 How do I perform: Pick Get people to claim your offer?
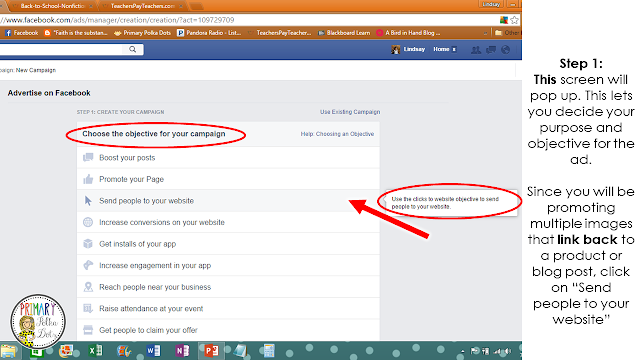228,330
